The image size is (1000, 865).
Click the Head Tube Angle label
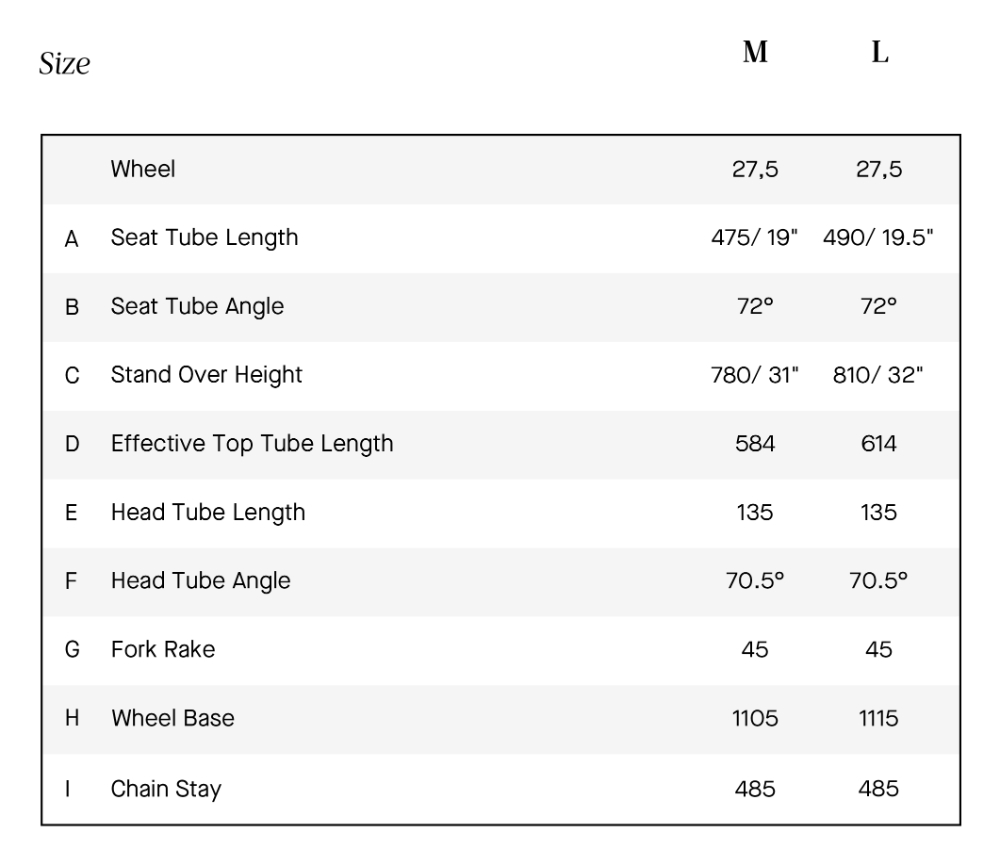coord(200,581)
